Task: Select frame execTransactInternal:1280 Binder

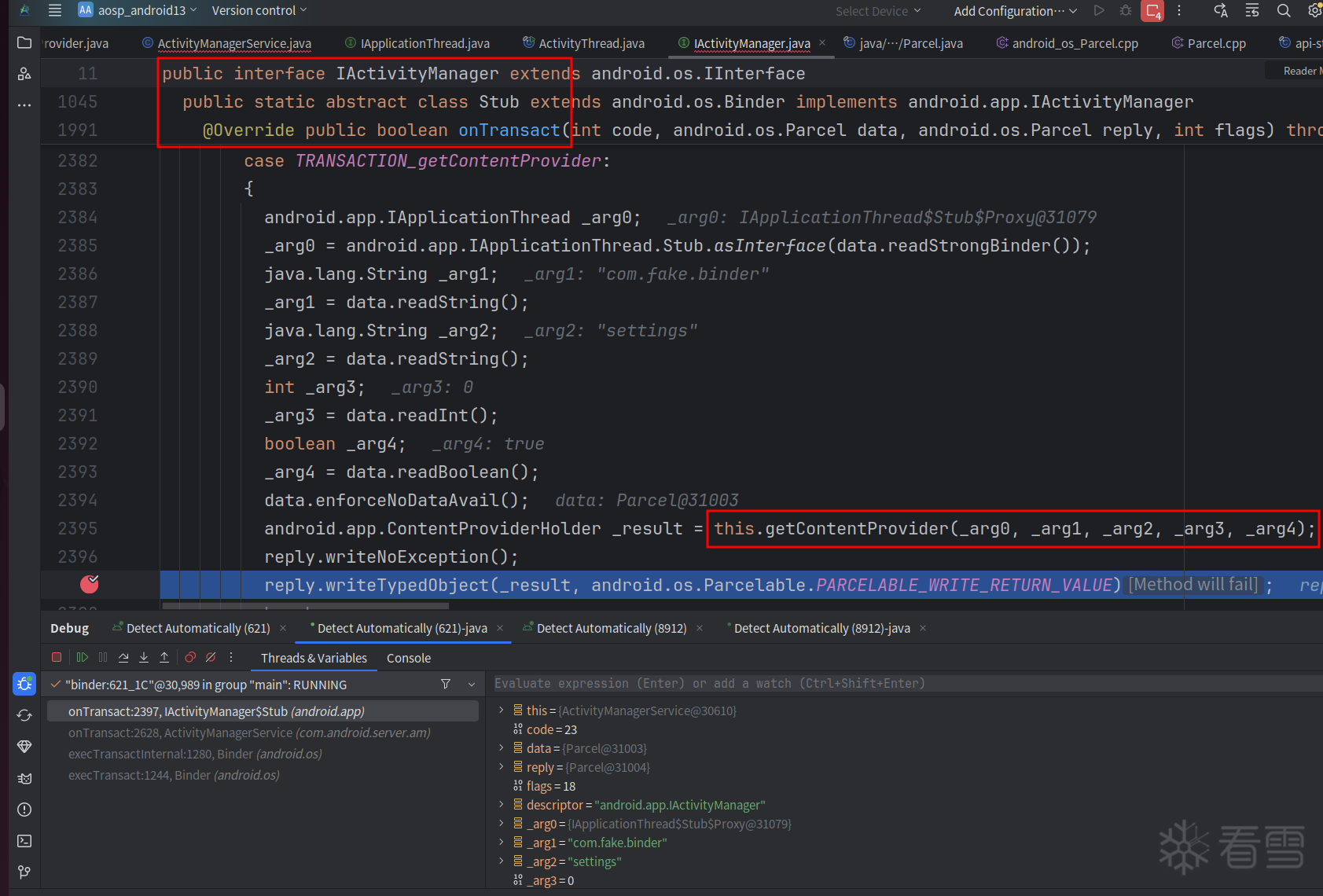Action: 263,754
